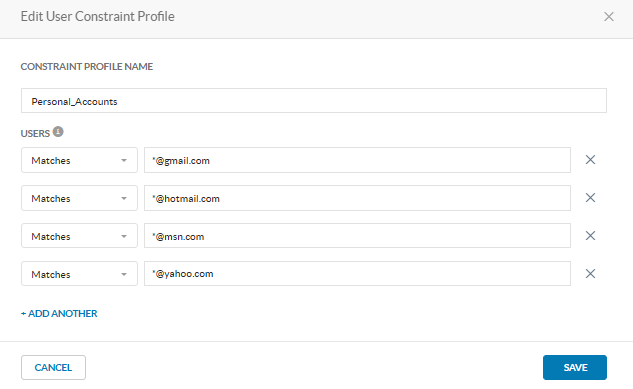The width and height of the screenshot is (633, 389).
Task: Cancel editing the profile
Action: 53,368
